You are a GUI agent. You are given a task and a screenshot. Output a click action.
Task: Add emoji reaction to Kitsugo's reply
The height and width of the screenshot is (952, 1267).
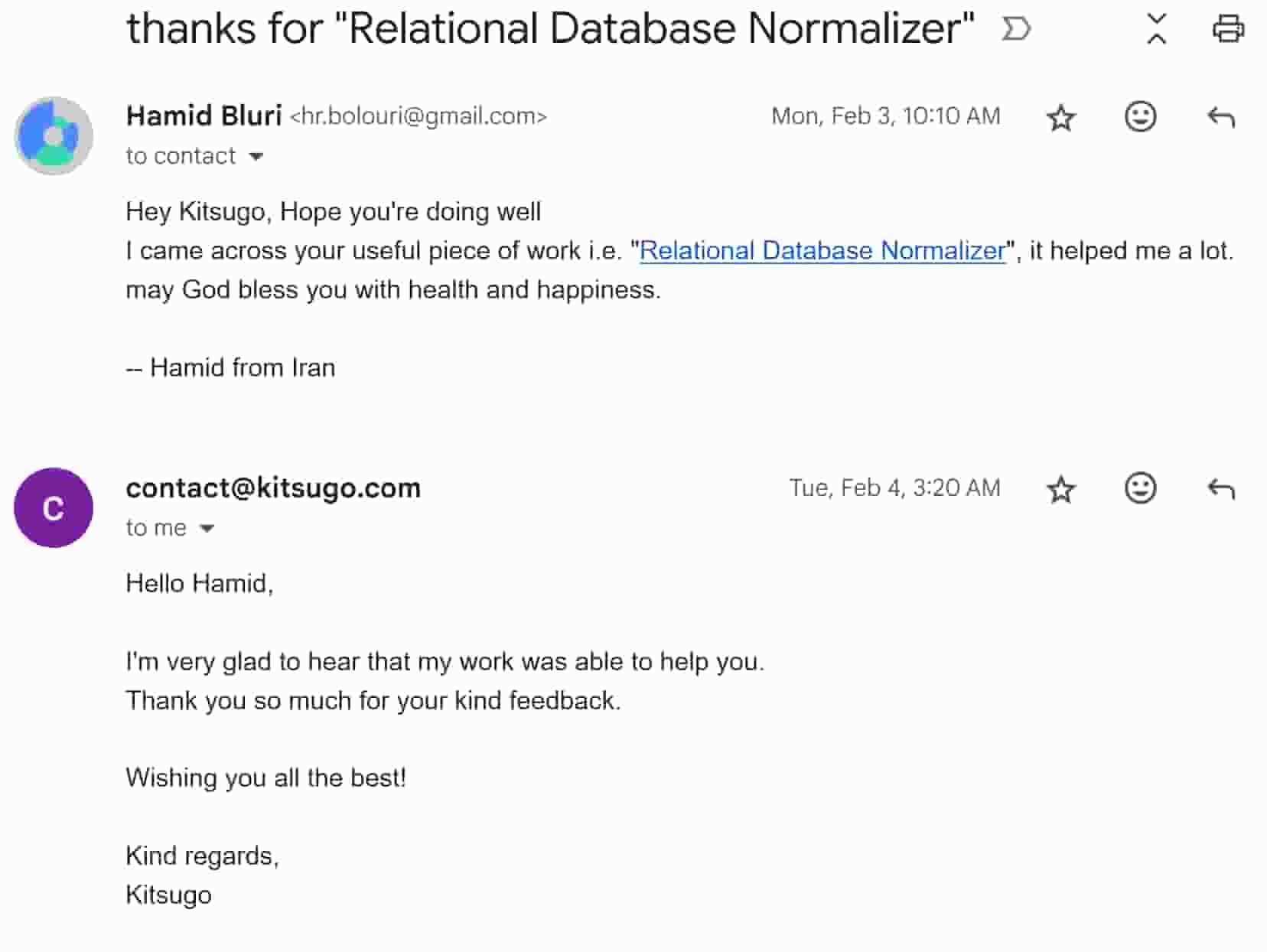pos(1140,488)
